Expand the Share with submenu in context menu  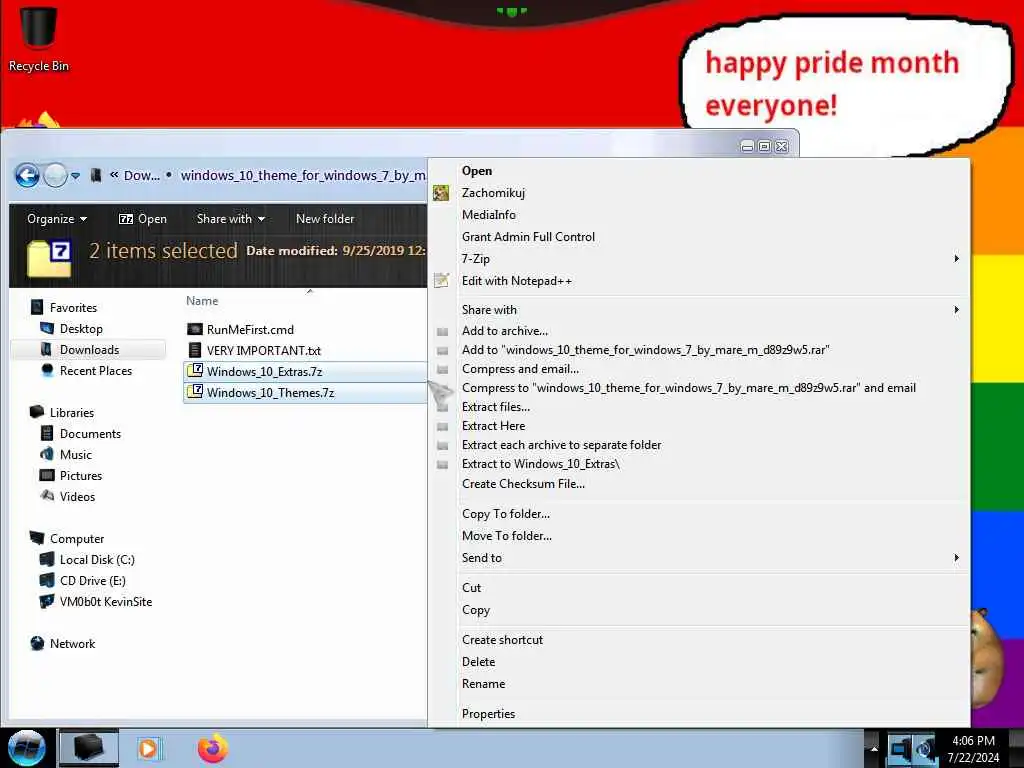[x=699, y=310]
